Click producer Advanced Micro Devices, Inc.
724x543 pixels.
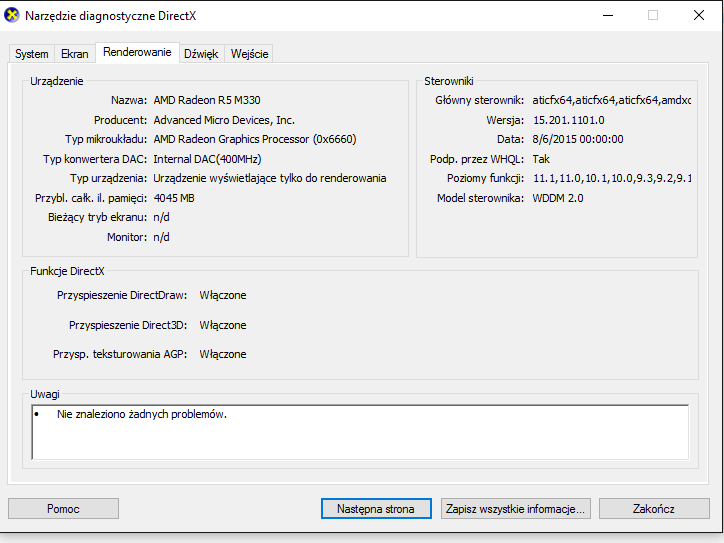[x=224, y=120]
